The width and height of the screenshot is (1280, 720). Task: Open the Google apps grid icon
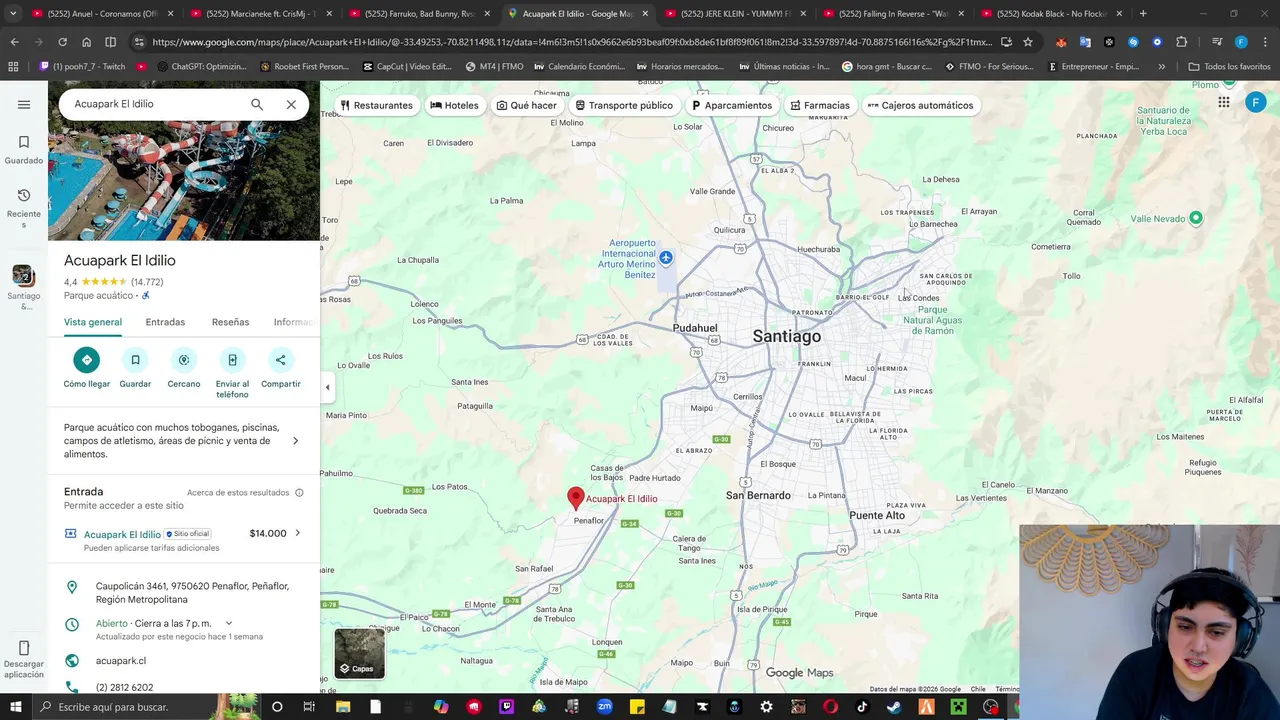point(1224,103)
